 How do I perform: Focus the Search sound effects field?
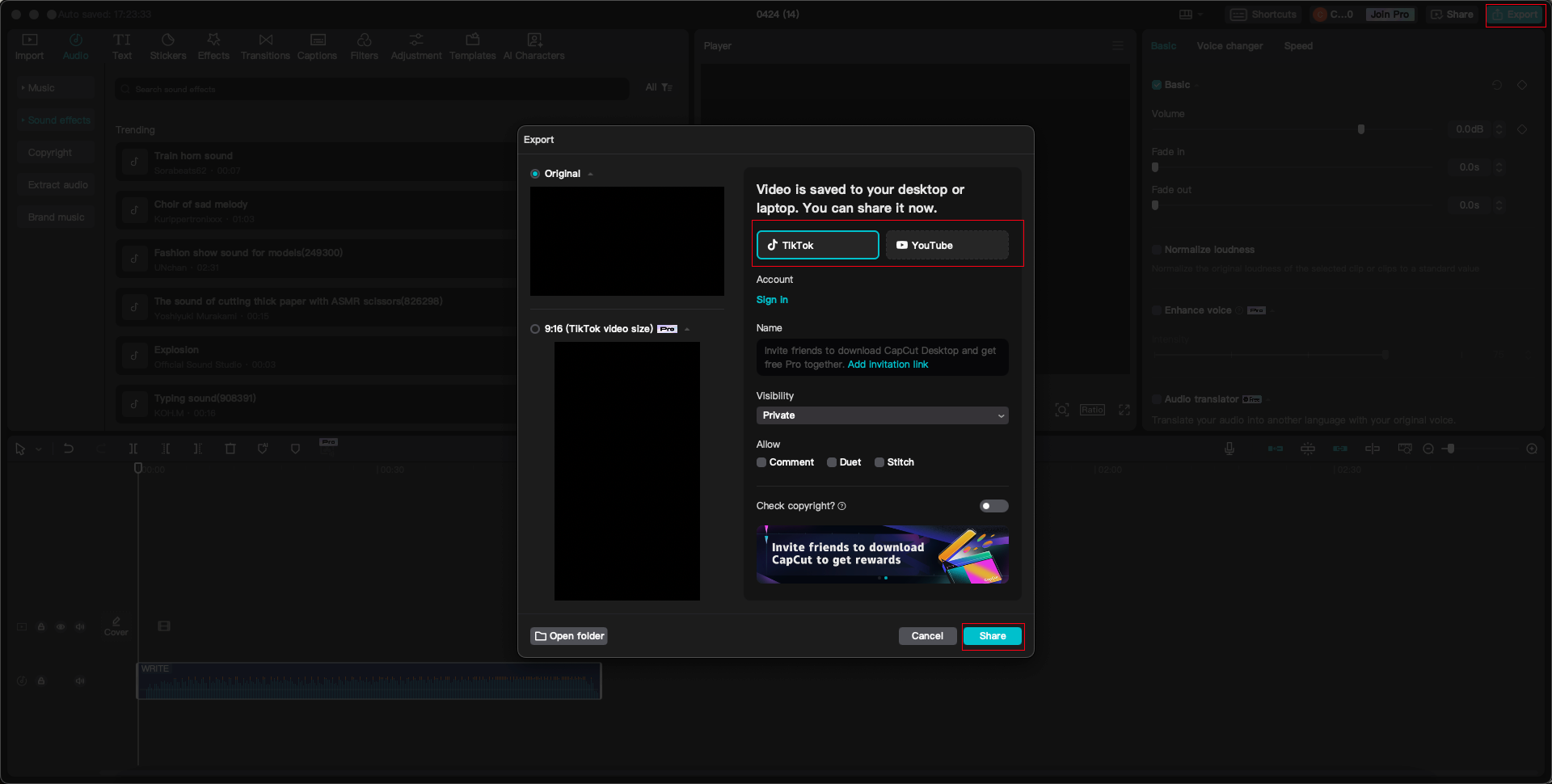pyautogui.click(x=372, y=89)
